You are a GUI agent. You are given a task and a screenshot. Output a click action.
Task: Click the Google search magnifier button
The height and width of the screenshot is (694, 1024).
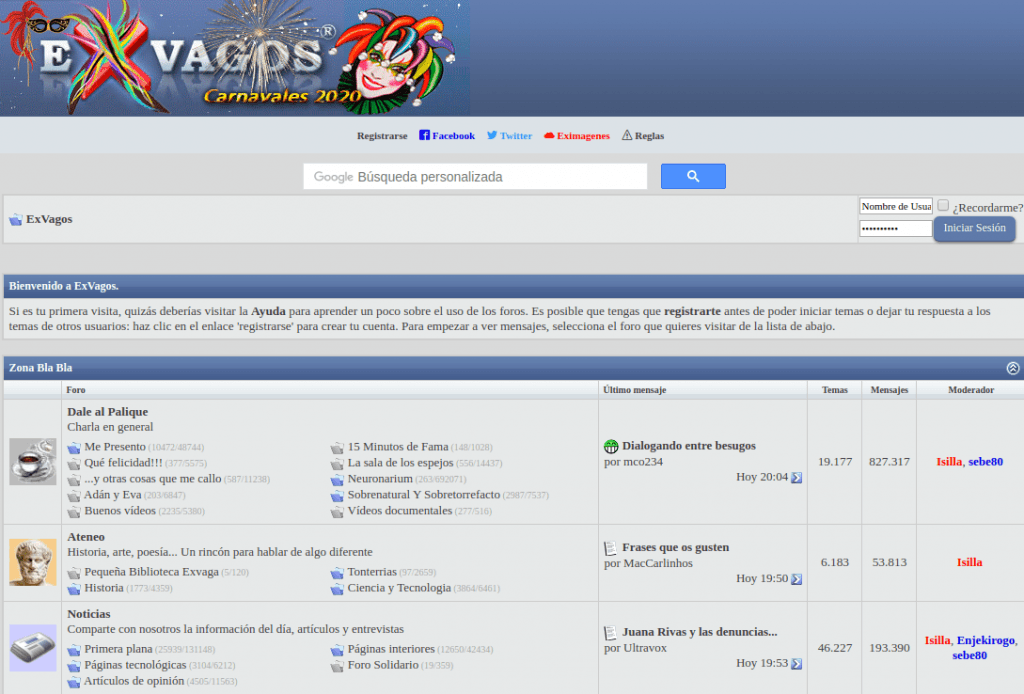point(693,176)
